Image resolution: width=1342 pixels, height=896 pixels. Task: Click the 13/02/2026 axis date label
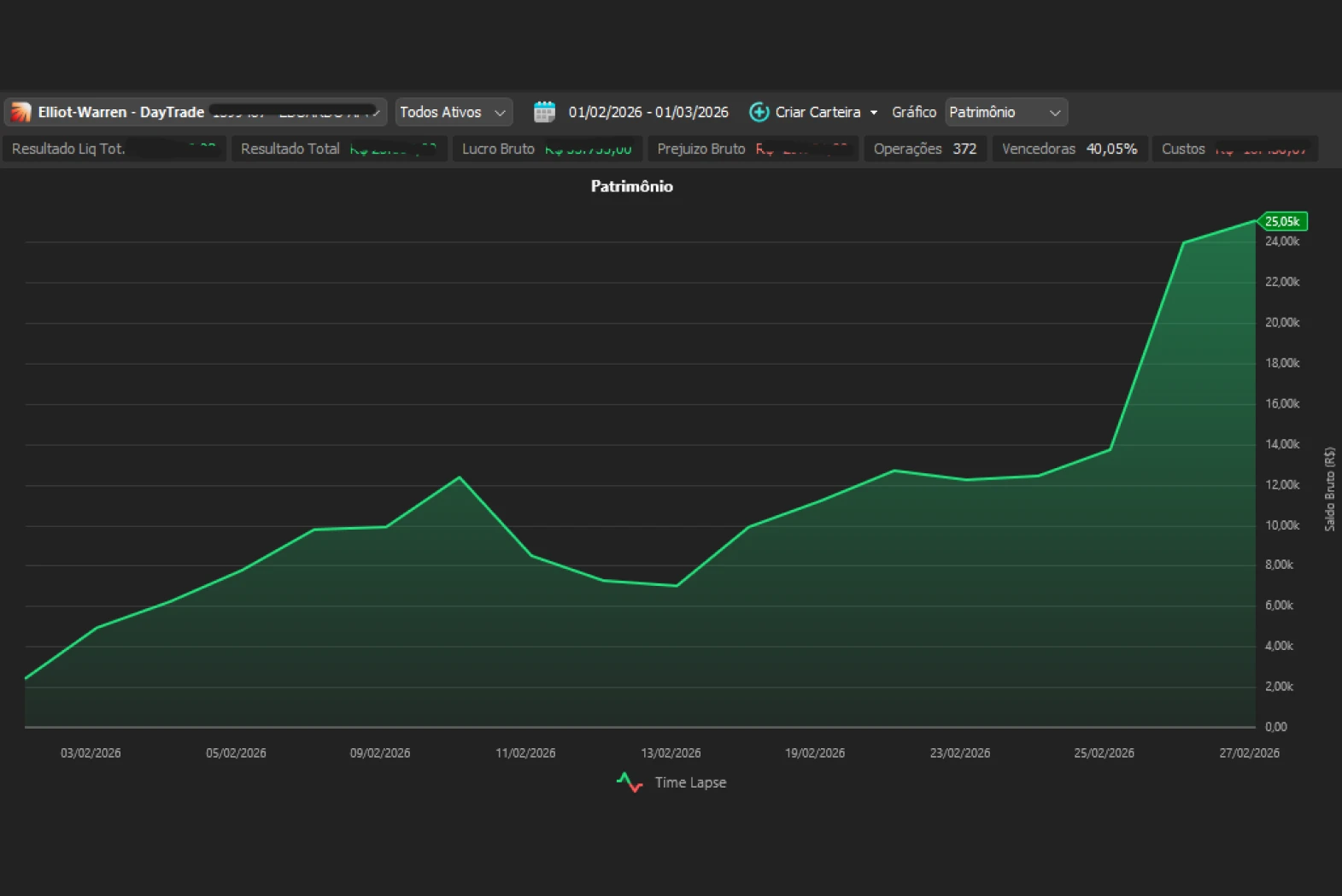pyautogui.click(x=671, y=753)
